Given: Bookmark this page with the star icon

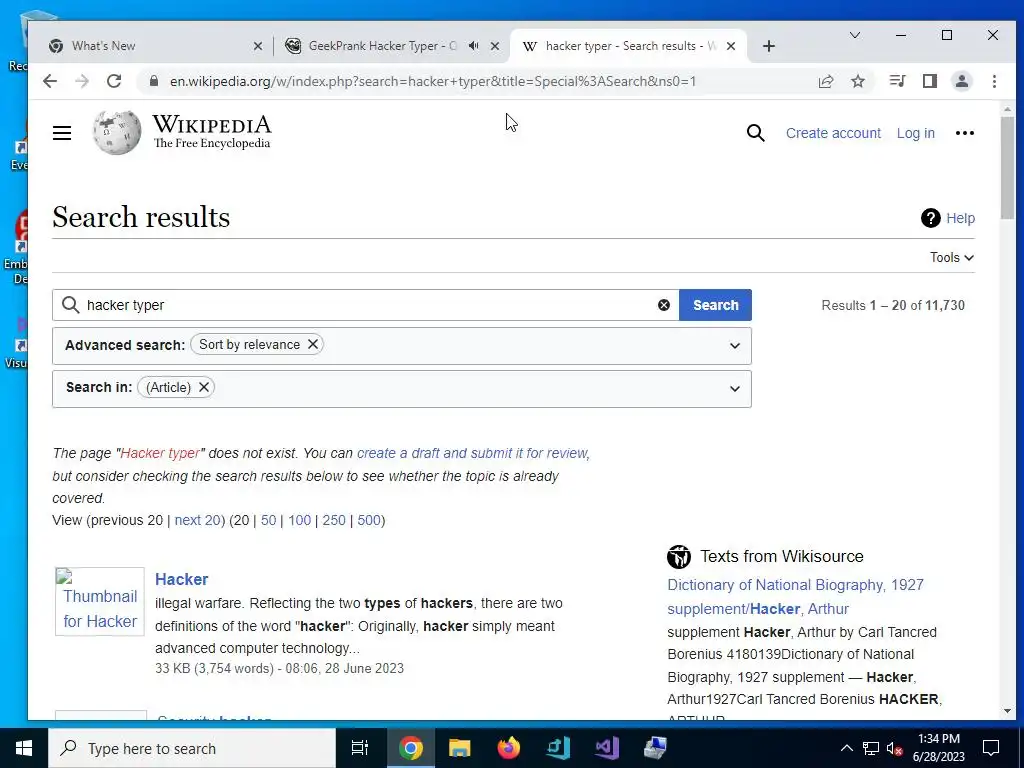Looking at the screenshot, I should pyautogui.click(x=858, y=81).
